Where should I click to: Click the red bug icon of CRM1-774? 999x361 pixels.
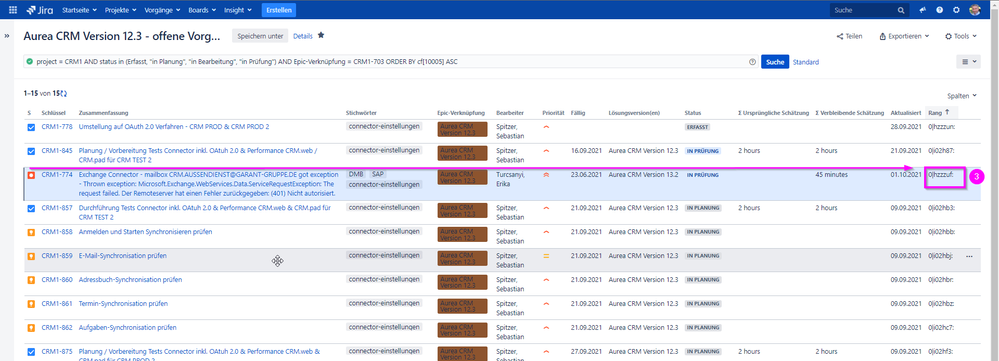click(31, 174)
